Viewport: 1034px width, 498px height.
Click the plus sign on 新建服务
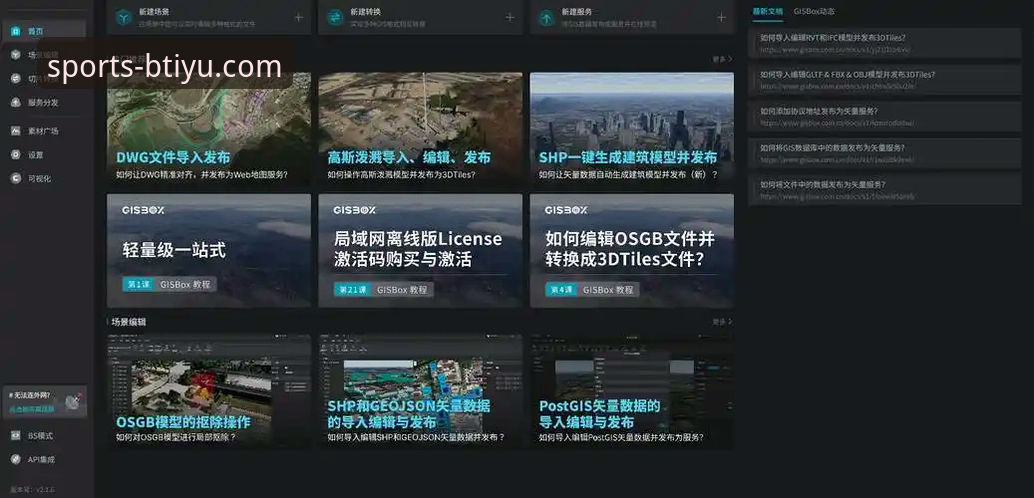click(x=721, y=17)
